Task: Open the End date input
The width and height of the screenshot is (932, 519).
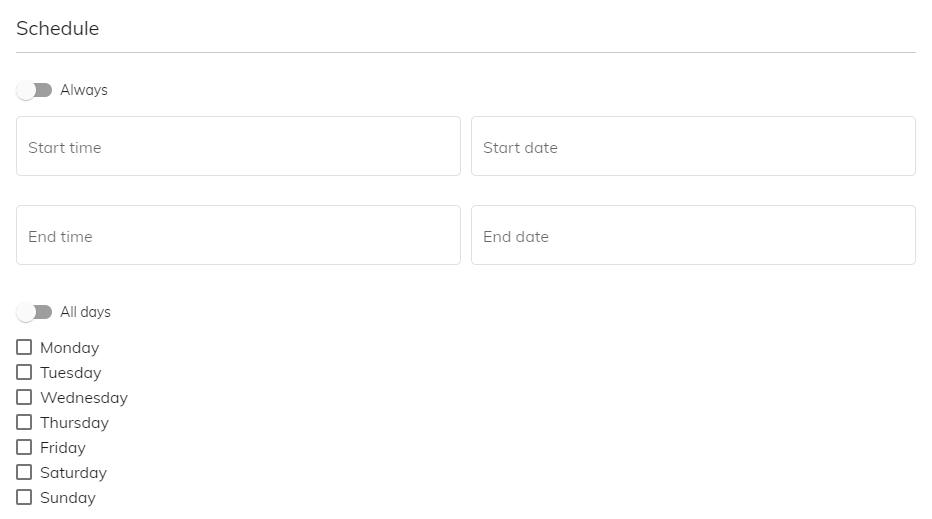Action: point(693,235)
